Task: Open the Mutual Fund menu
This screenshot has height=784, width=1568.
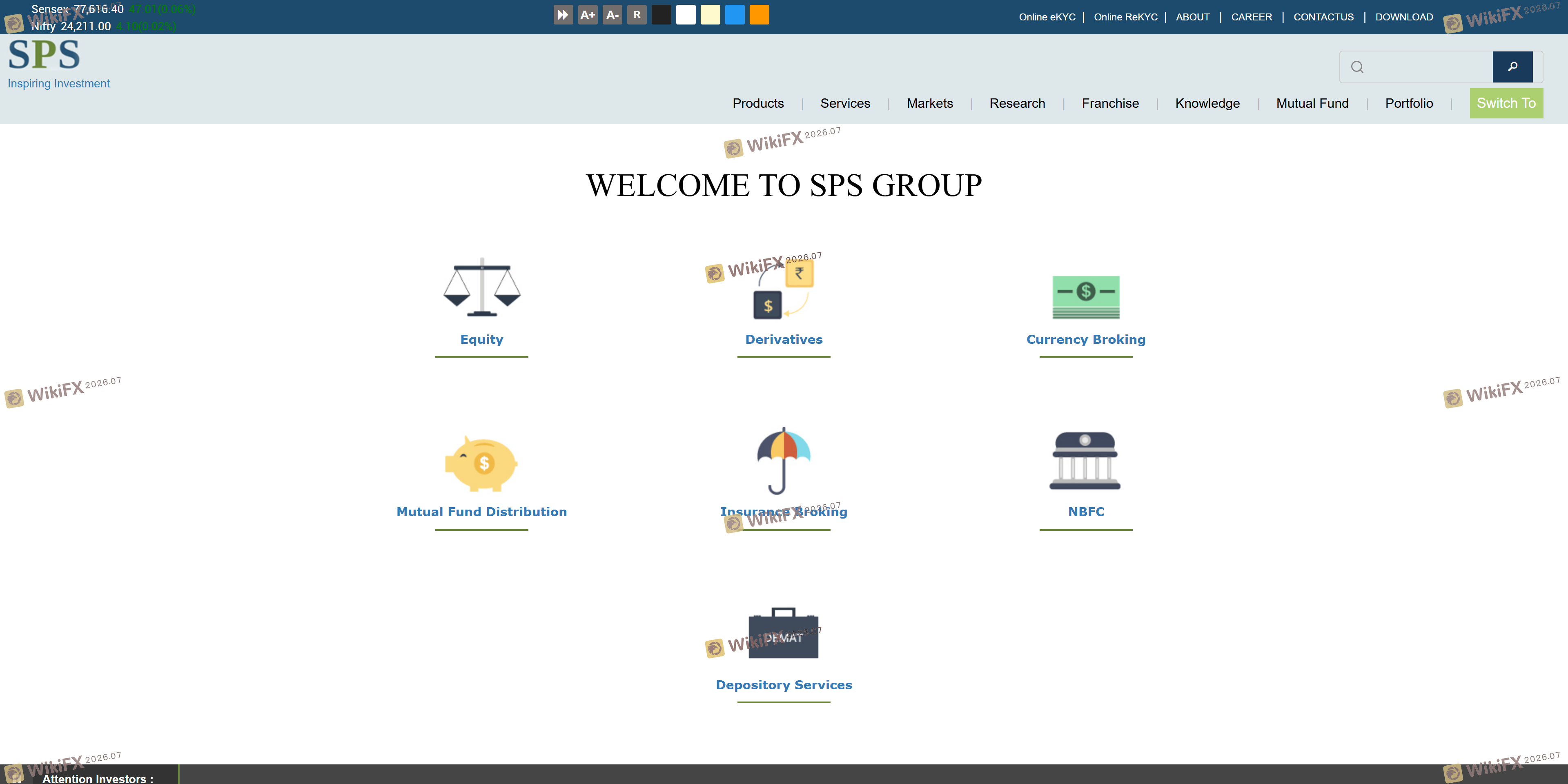Action: (x=1312, y=103)
